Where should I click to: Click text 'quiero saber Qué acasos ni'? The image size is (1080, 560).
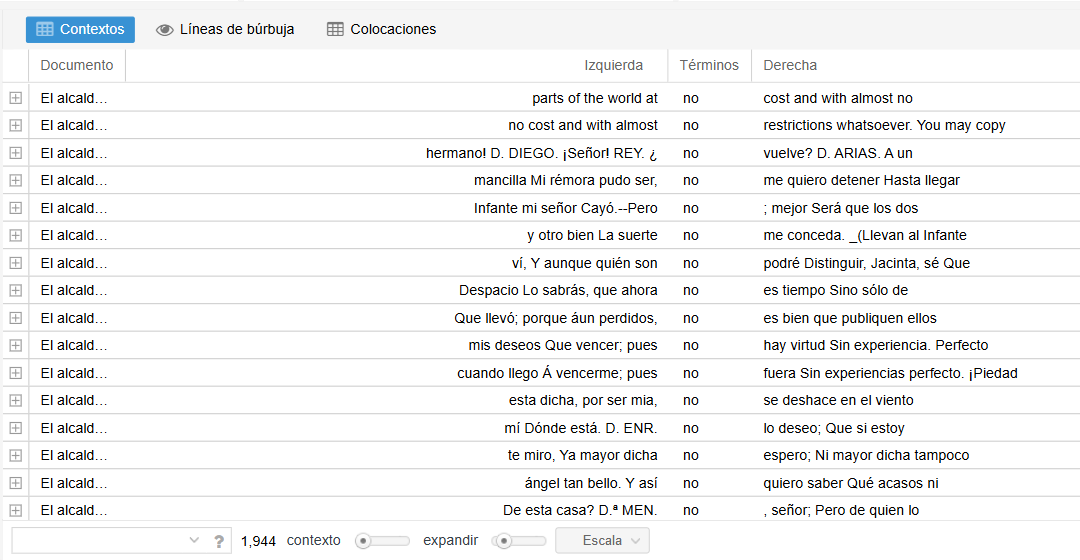[851, 483]
